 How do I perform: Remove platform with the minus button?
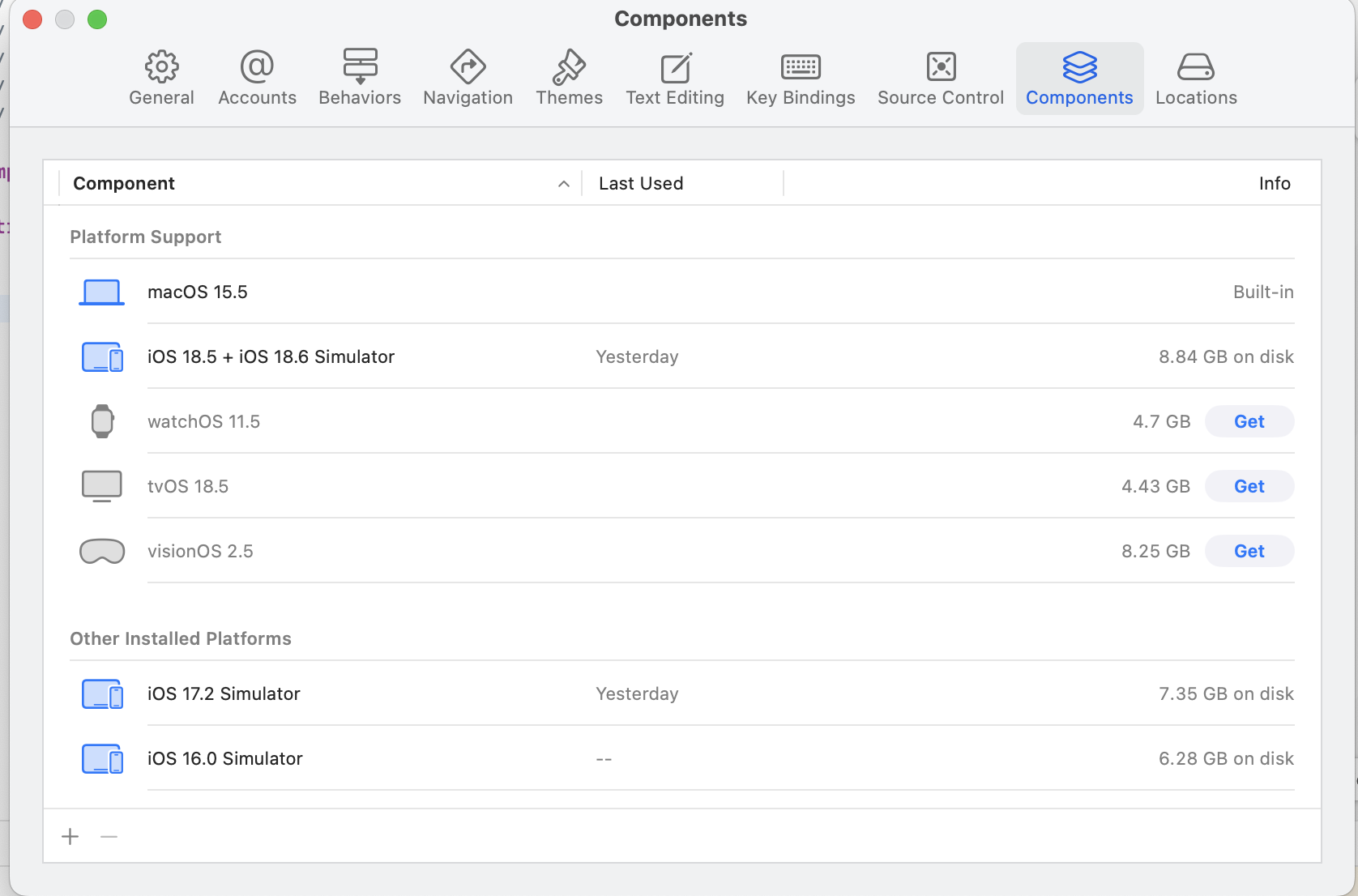(109, 836)
